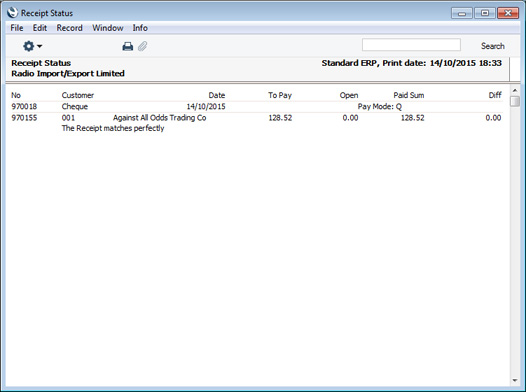This screenshot has width=526, height=392.
Task: Focus the search text field
Action: click(411, 45)
